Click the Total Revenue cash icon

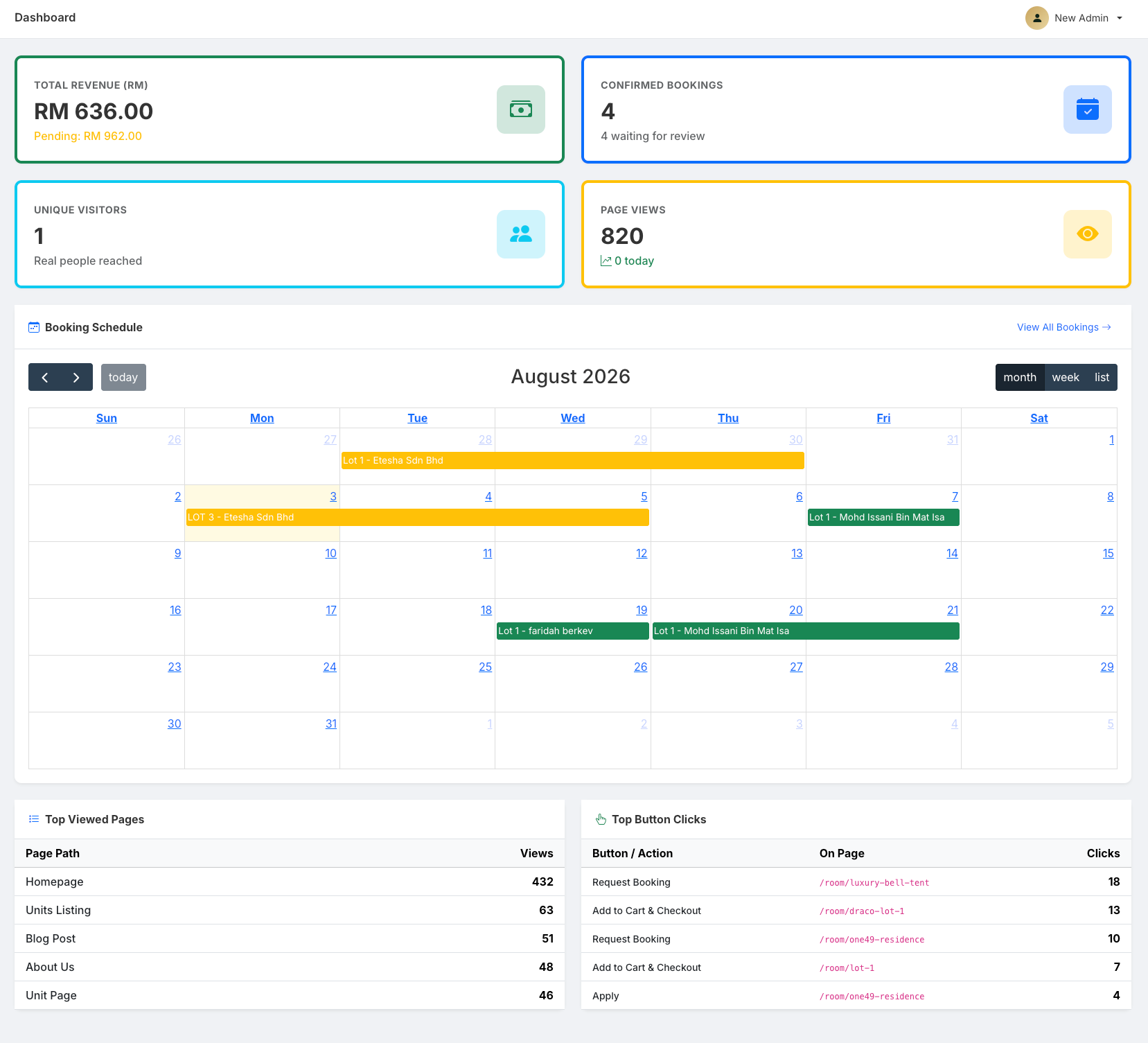click(520, 109)
